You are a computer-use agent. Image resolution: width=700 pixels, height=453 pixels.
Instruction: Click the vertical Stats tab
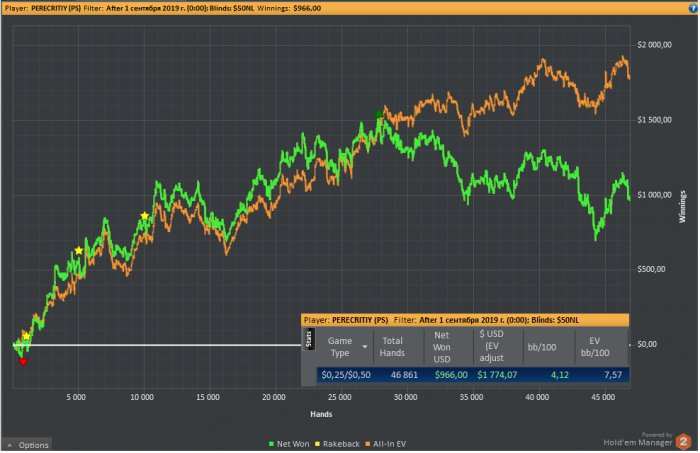308,339
